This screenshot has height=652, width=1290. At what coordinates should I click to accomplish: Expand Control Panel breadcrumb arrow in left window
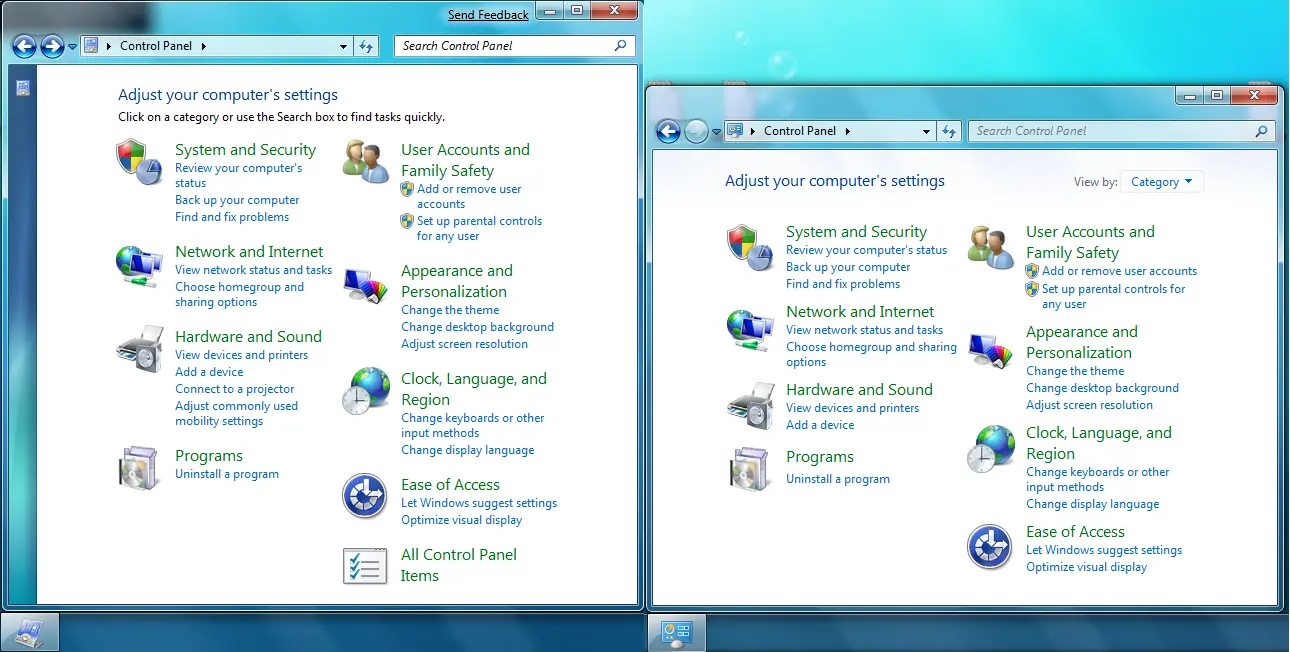coord(204,46)
